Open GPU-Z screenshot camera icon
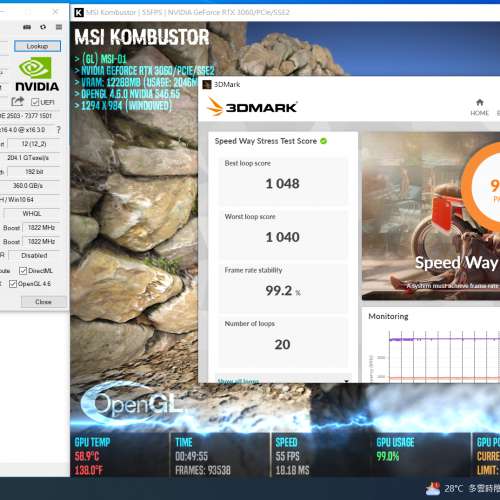 27,27
